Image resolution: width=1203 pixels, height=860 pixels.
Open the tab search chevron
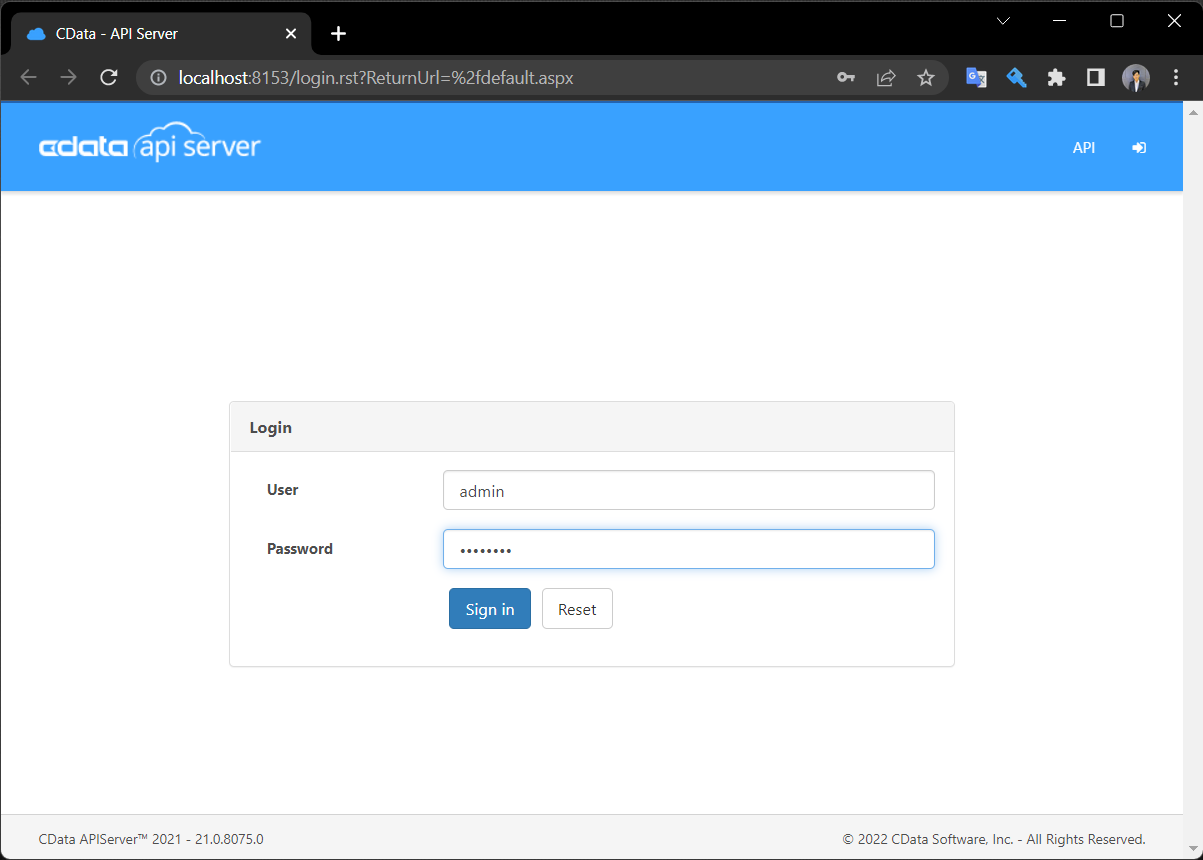tap(1003, 21)
